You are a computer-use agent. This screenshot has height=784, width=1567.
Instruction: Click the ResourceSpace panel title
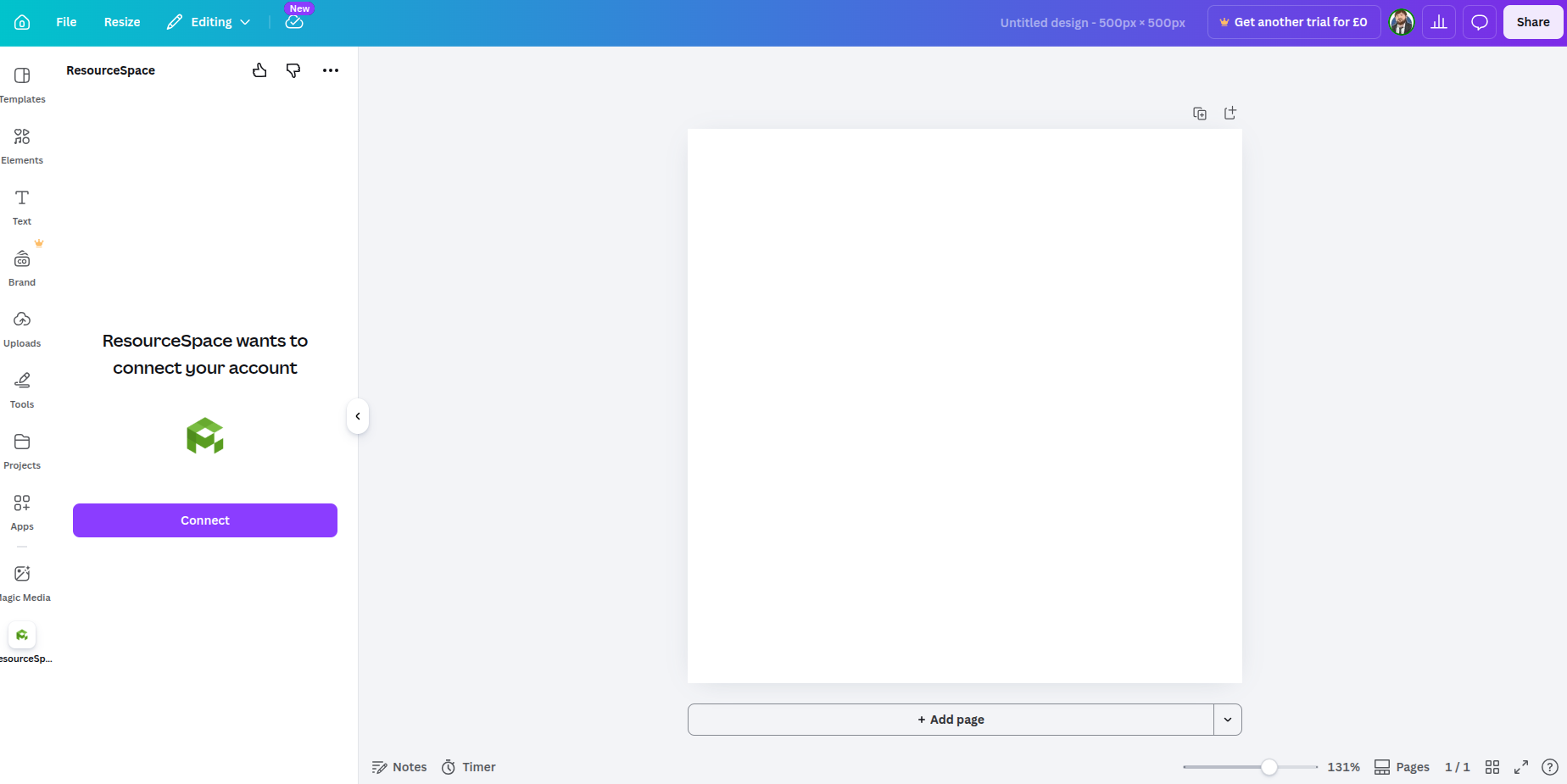pyautogui.click(x=111, y=70)
